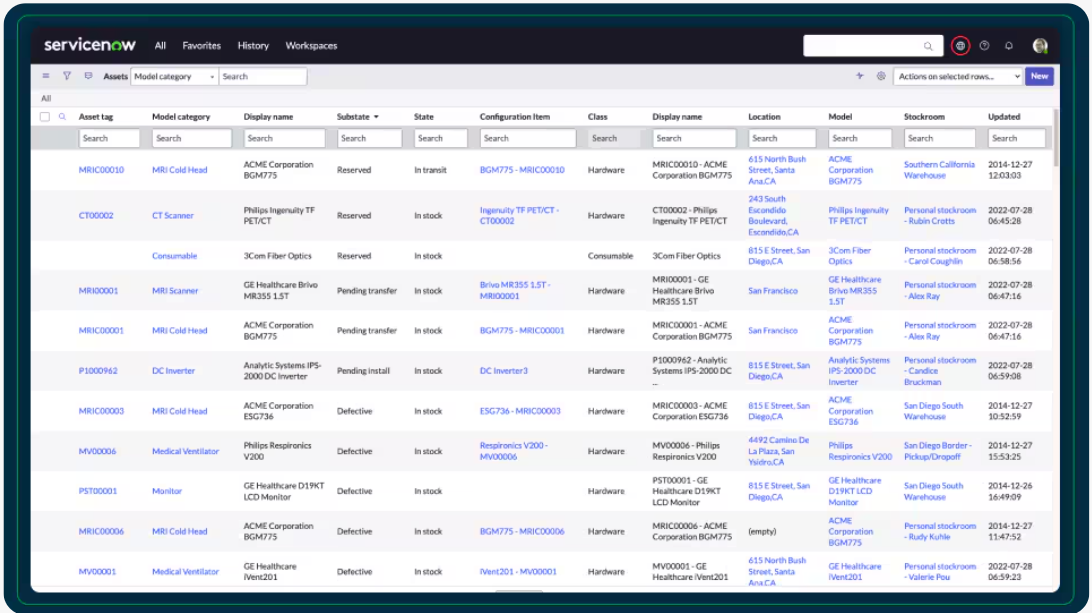Open 3Com Fiber Optics model link

coord(849,256)
